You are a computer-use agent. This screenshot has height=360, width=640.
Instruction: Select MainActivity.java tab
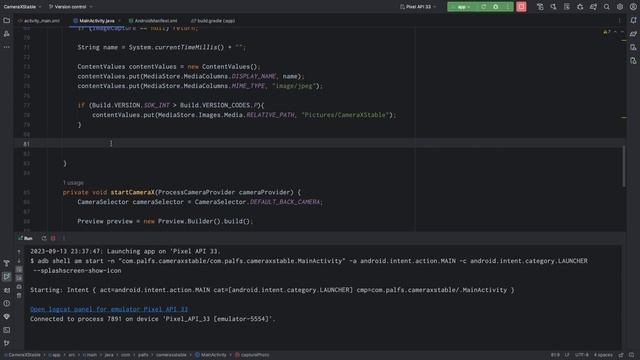pos(96,21)
